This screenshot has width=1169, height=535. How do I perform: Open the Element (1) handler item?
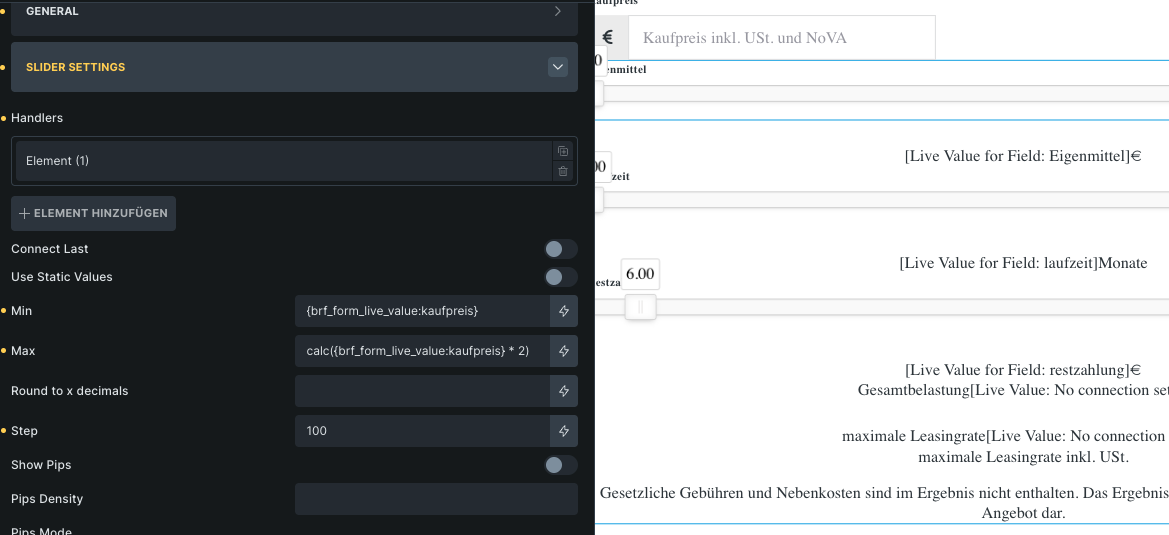tap(280, 161)
